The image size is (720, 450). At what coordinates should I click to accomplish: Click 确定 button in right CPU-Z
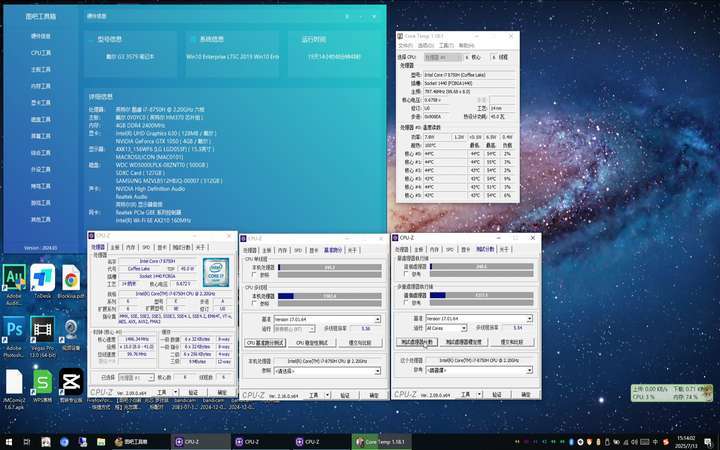pos(526,394)
